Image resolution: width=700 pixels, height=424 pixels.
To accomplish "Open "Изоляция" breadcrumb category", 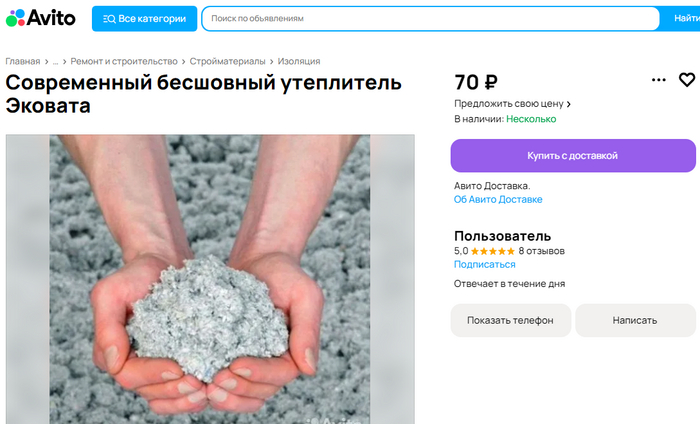I will [x=298, y=61].
